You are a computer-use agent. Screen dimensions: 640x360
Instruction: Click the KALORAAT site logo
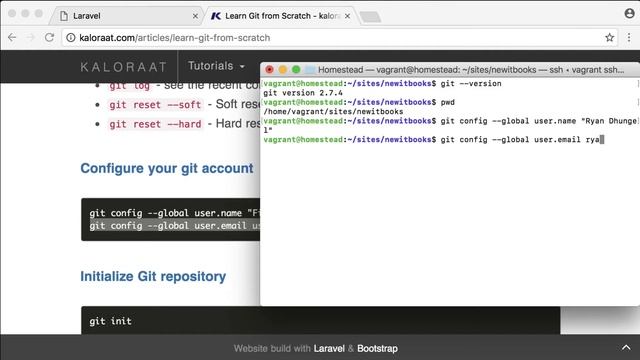pos(124,67)
